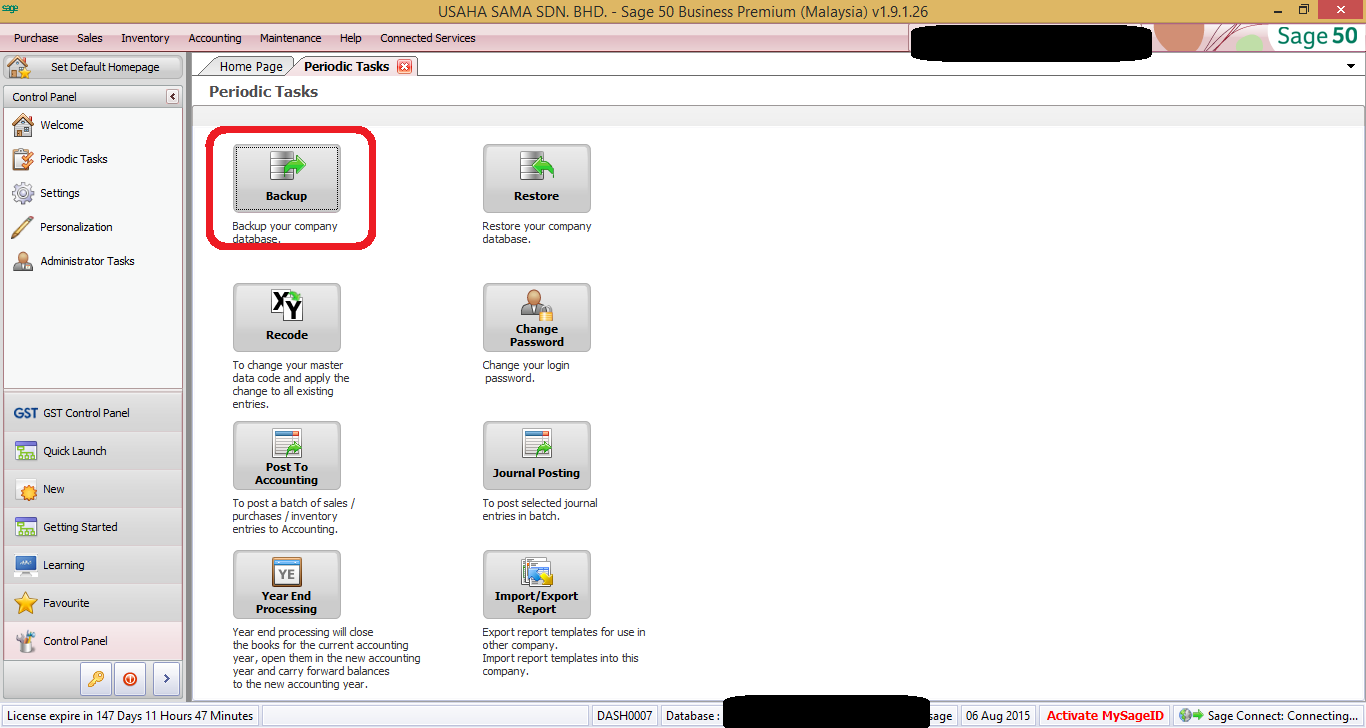Close the Periodic Tasks tab
The width and height of the screenshot is (1366, 728).
(404, 67)
